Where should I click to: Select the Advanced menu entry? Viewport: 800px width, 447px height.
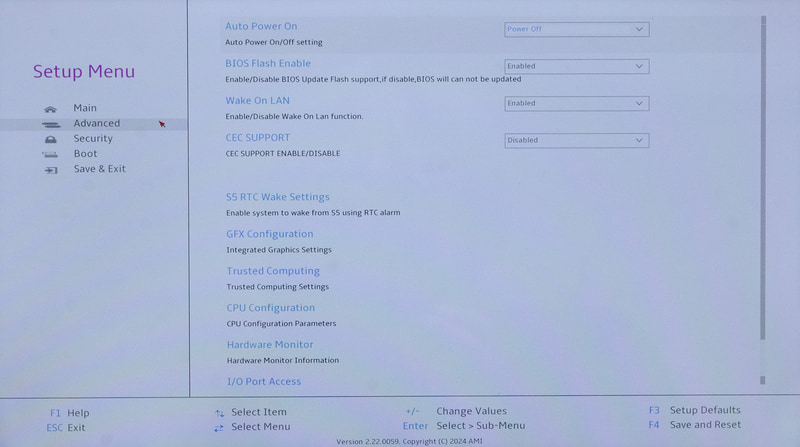tap(96, 123)
